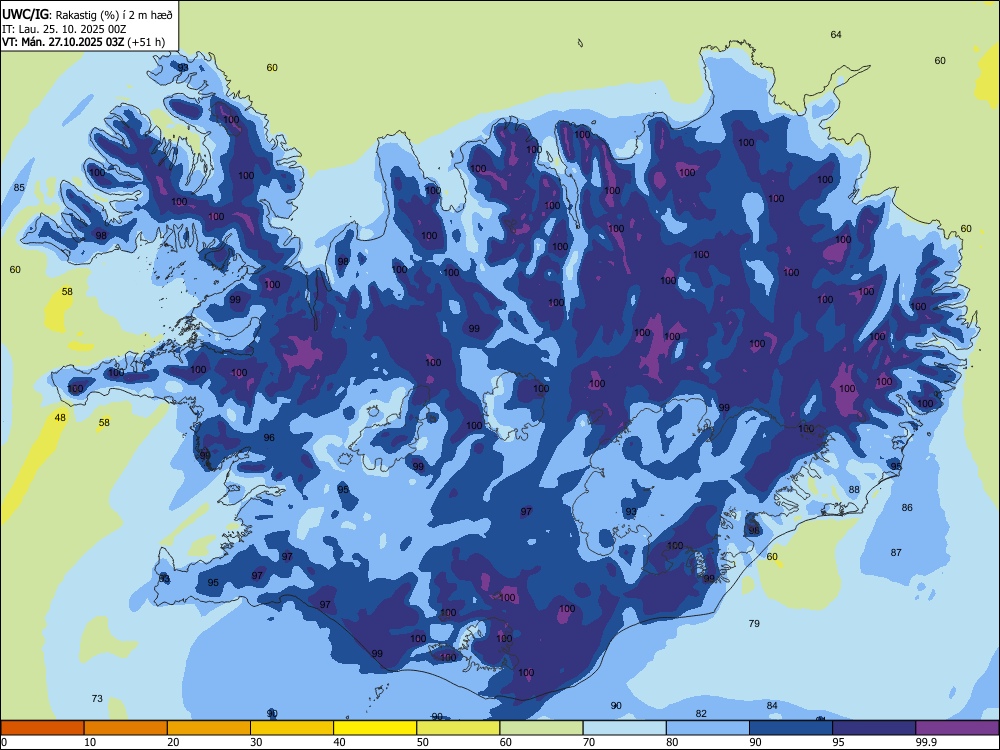Select the '48' humidity value on yellow streak
The height and width of the screenshot is (750, 1000).
(60, 418)
